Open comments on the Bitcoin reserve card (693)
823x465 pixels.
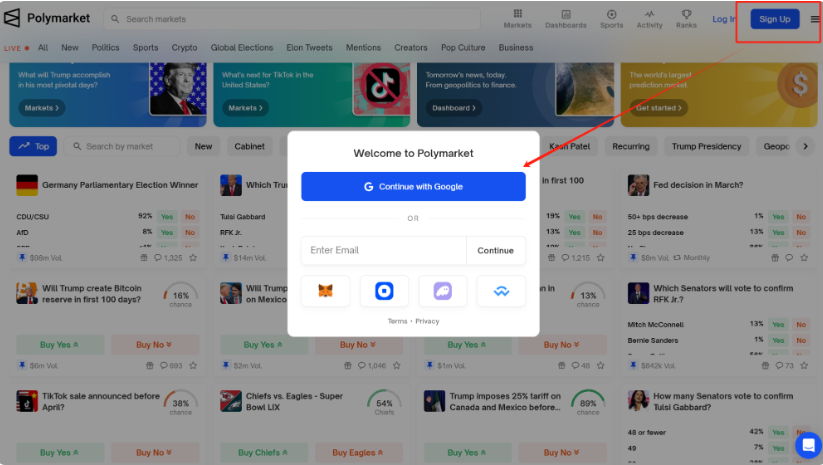pyautogui.click(x=171, y=365)
